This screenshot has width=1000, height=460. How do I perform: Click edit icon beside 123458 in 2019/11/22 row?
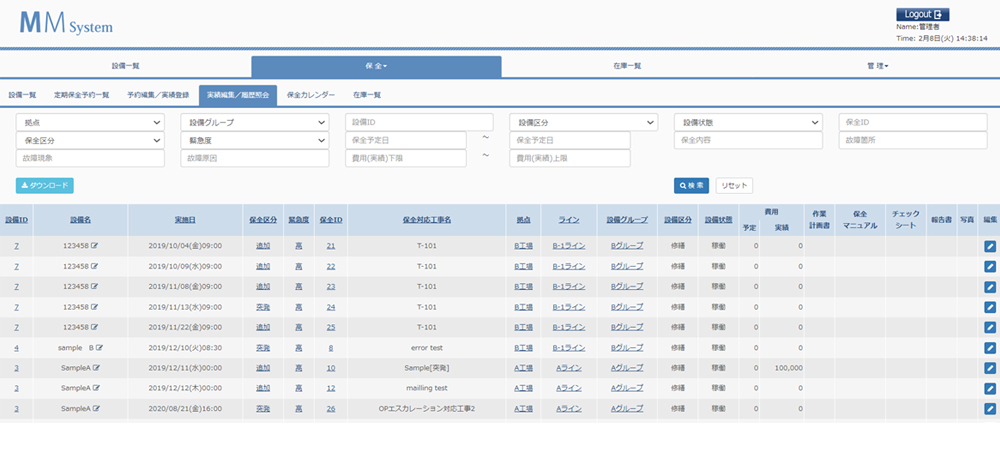95,327
